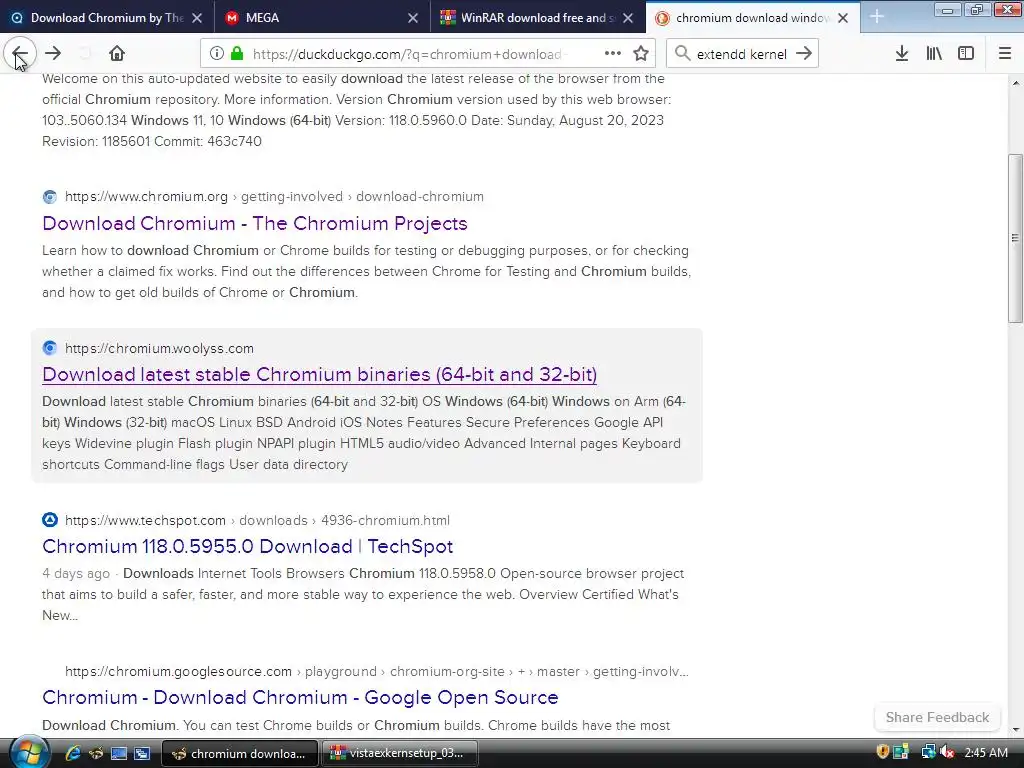Open the home page with the house icon
The width and height of the screenshot is (1024, 768).
coord(117,54)
